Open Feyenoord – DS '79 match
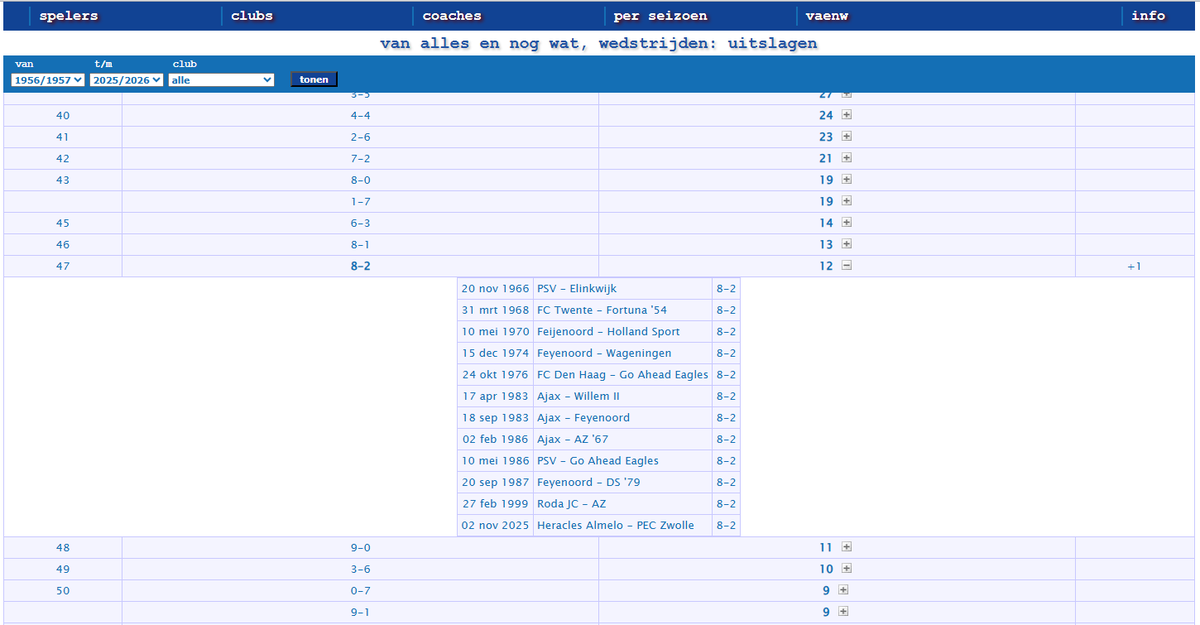 coord(588,482)
